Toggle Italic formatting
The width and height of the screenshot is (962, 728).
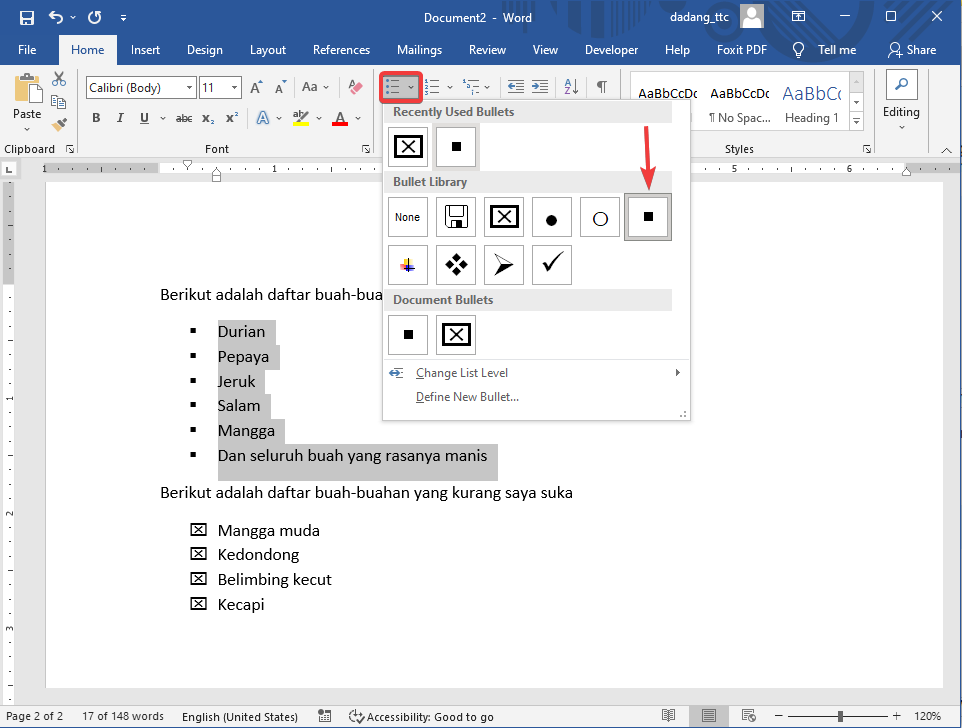pos(120,118)
